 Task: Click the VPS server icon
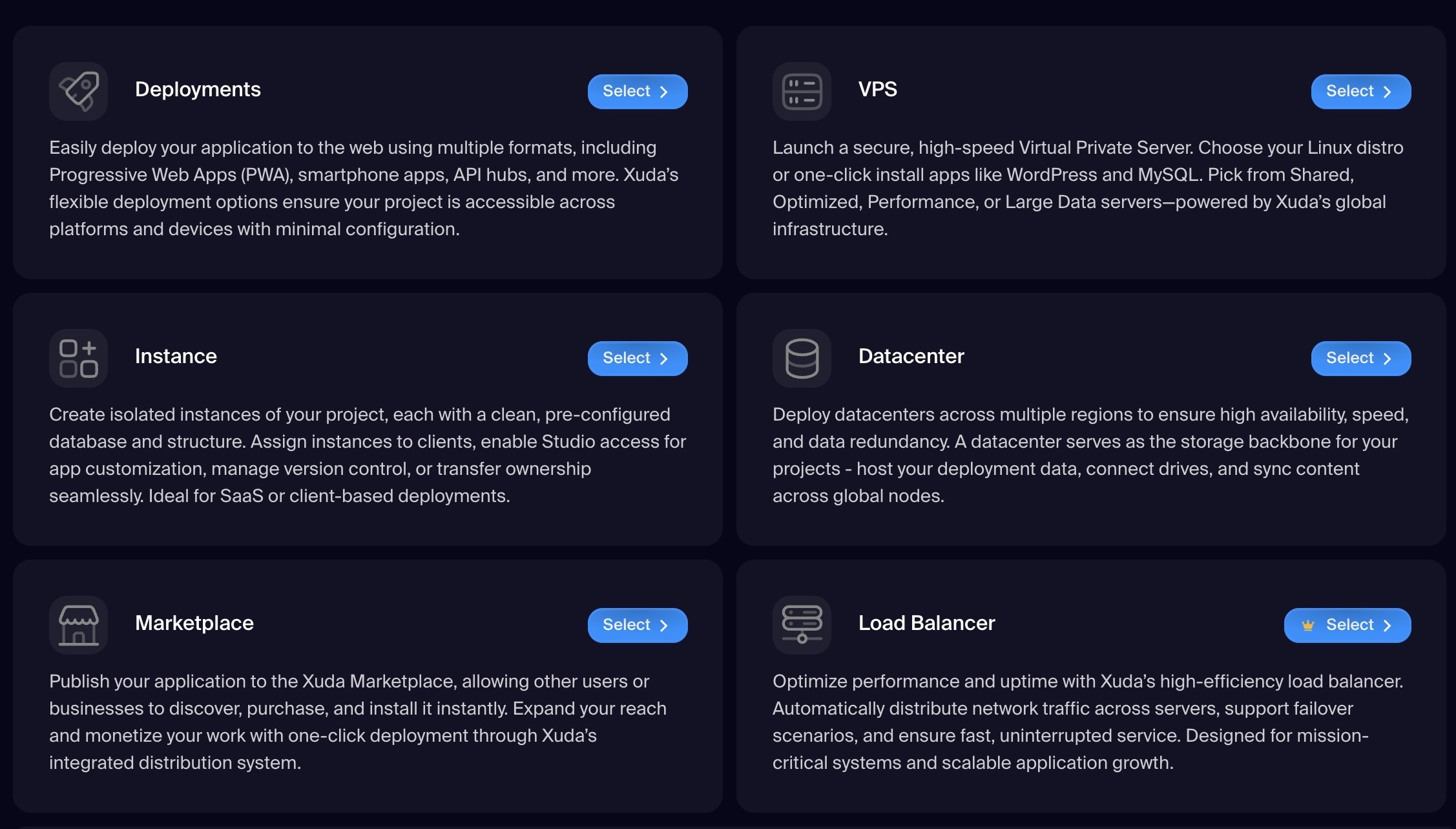pos(802,91)
